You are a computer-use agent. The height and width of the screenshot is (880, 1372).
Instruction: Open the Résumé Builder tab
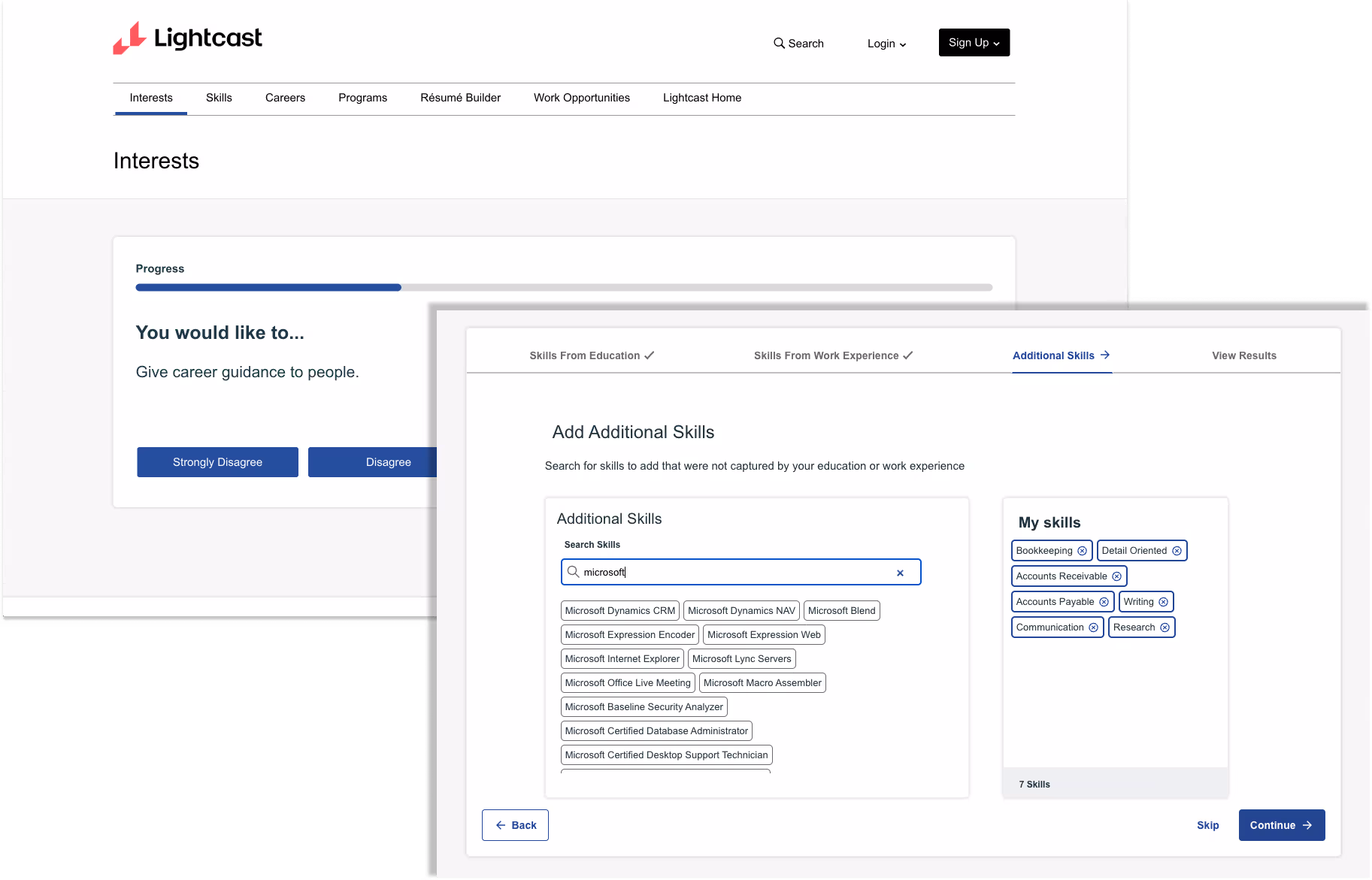tap(460, 98)
